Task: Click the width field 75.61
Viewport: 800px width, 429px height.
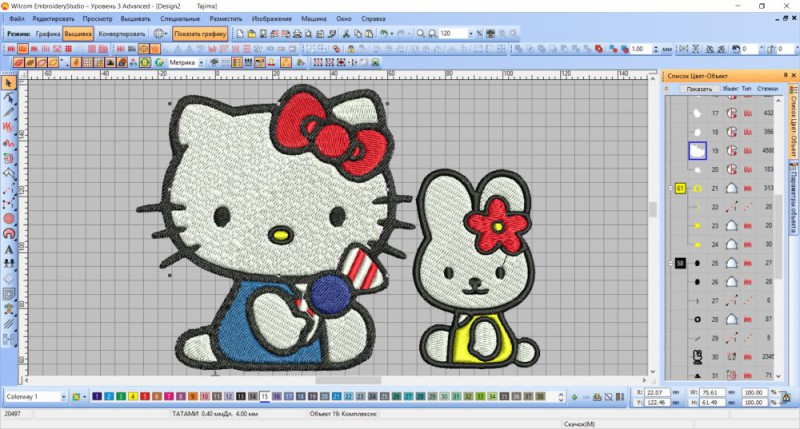Action: (714, 392)
